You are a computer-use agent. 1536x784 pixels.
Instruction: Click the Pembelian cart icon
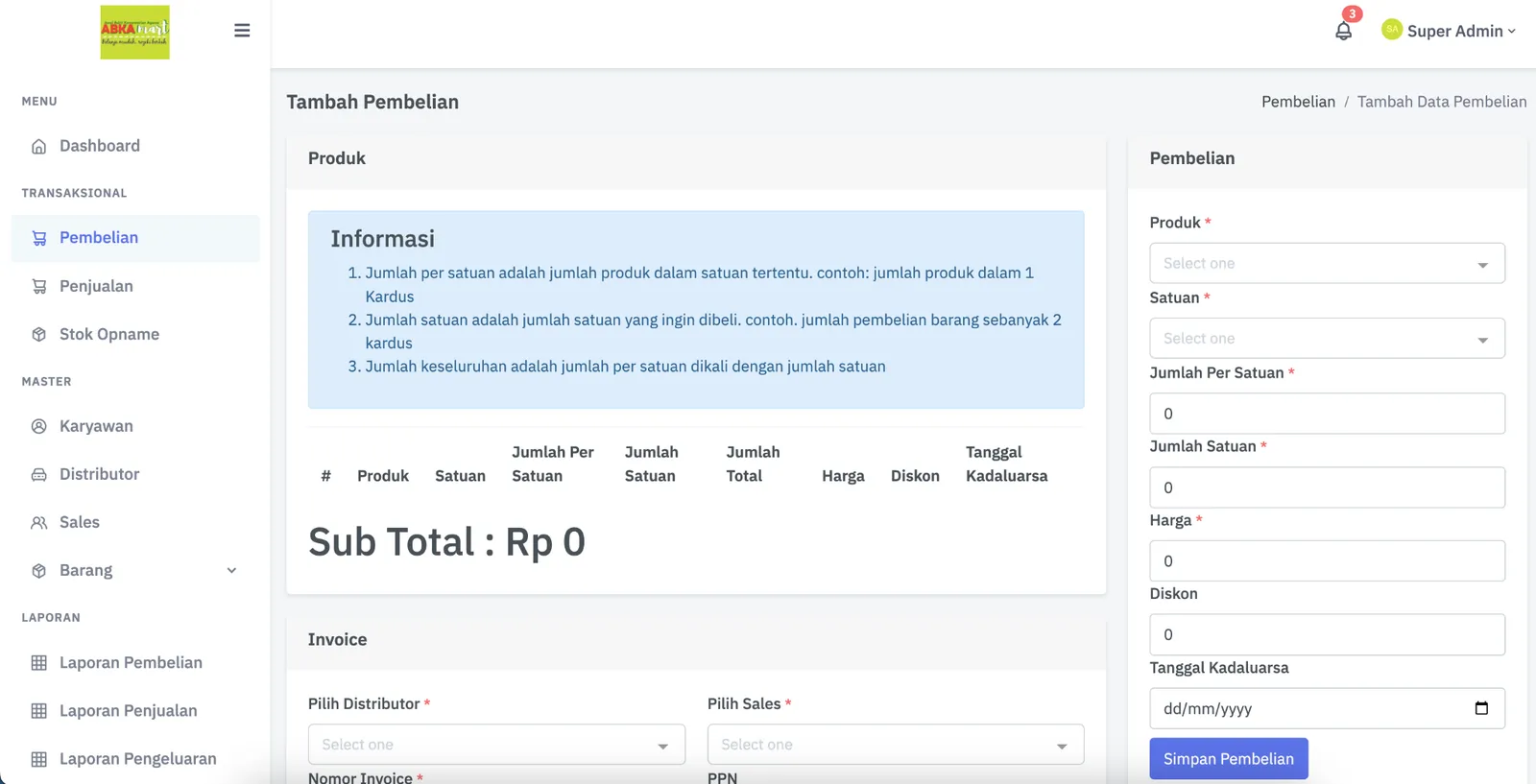39,238
